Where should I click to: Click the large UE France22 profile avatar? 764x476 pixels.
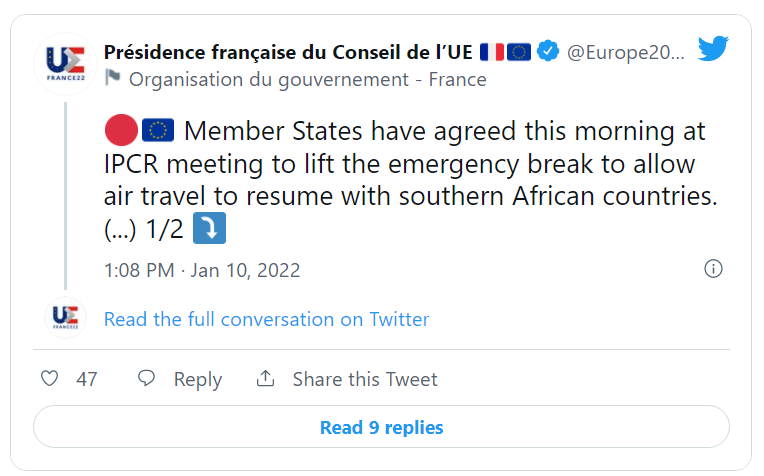pyautogui.click(x=65, y=64)
